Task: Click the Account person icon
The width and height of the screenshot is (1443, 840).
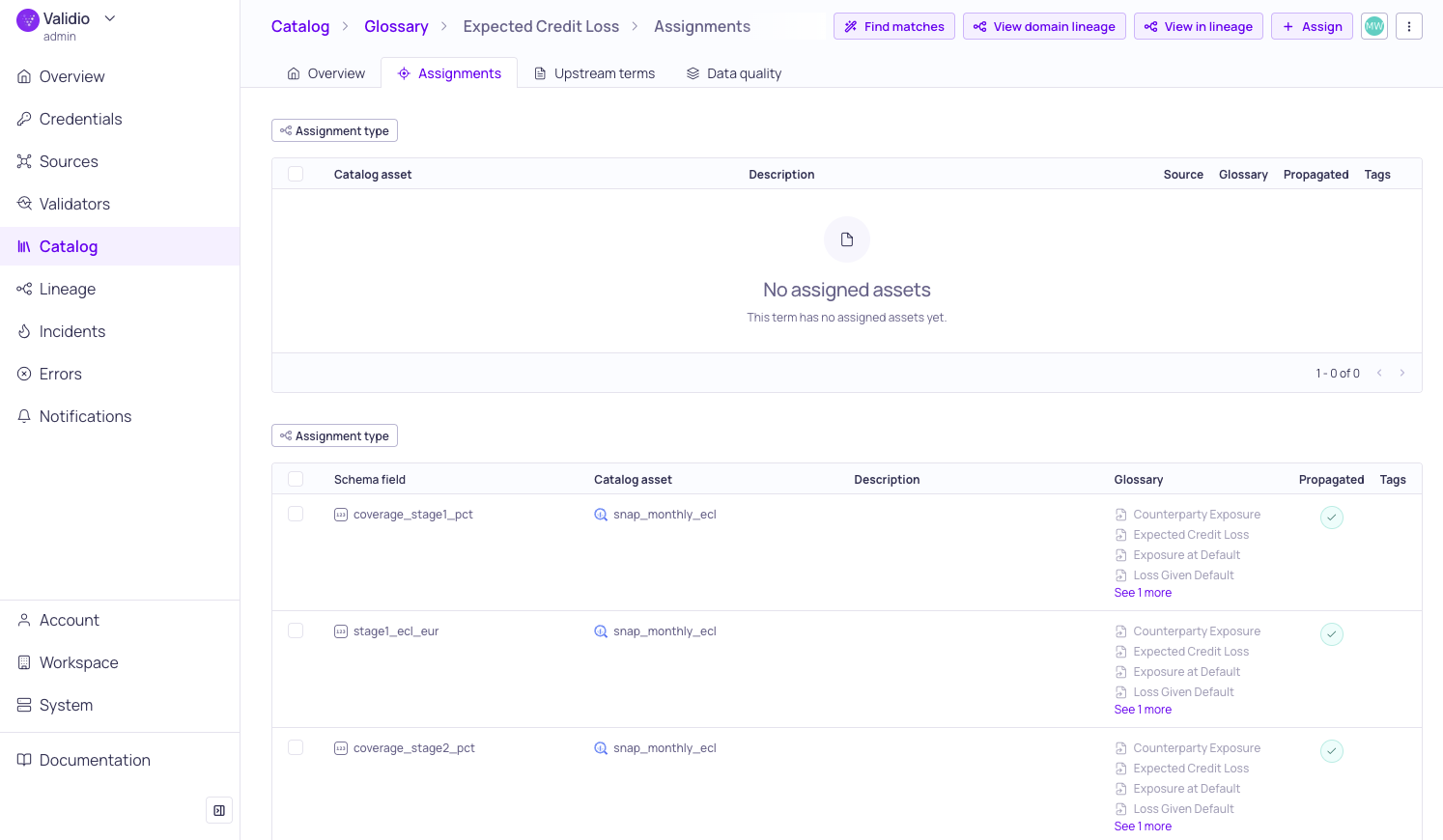Action: [x=24, y=620]
